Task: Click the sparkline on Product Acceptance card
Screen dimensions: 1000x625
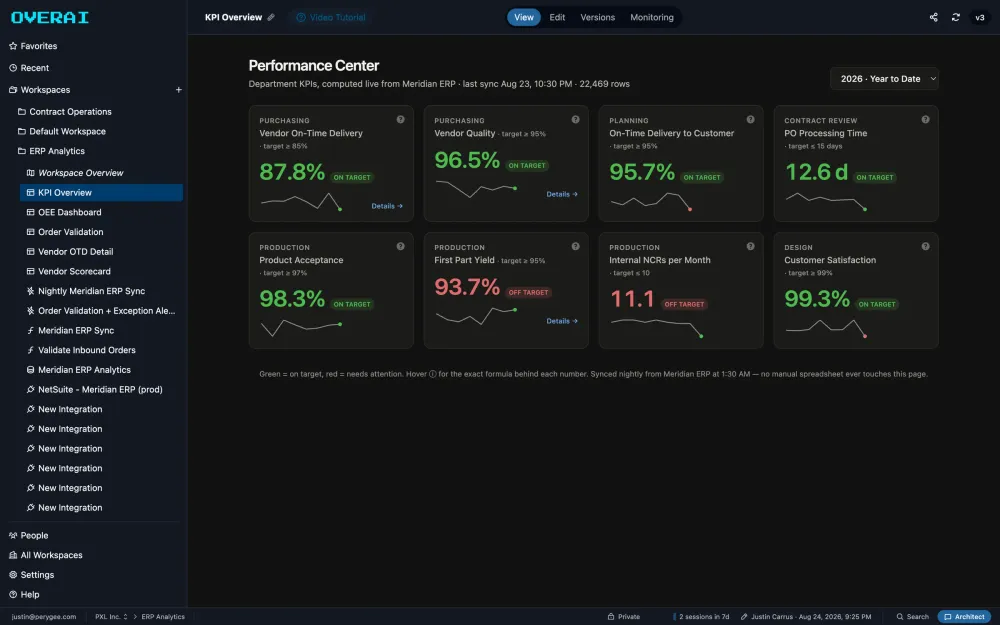Action: tap(301, 328)
